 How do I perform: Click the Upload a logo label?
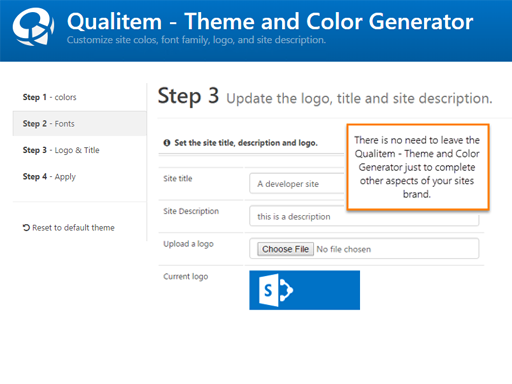click(x=188, y=244)
